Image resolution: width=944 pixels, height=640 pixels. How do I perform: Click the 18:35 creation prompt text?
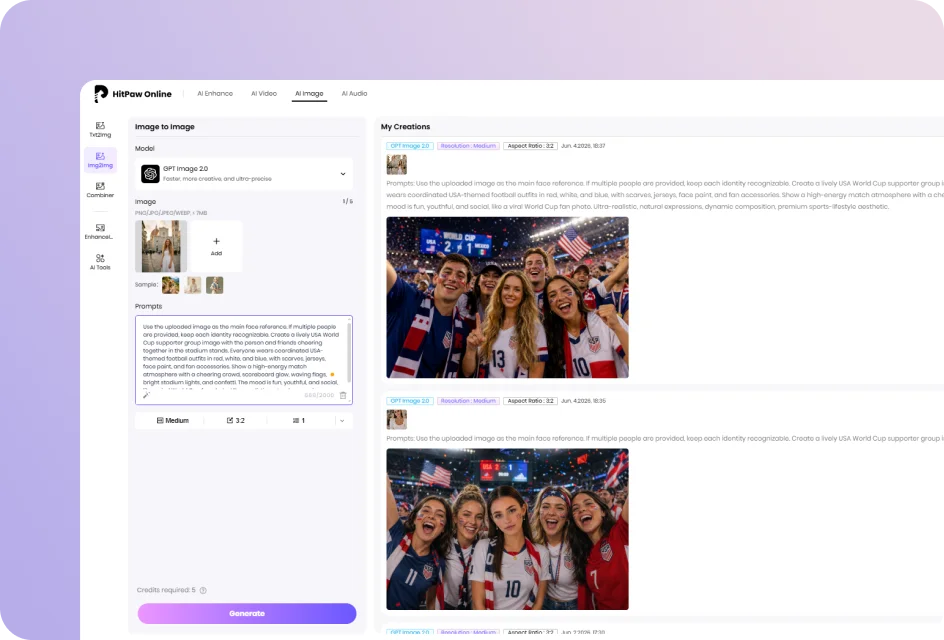[665, 438]
